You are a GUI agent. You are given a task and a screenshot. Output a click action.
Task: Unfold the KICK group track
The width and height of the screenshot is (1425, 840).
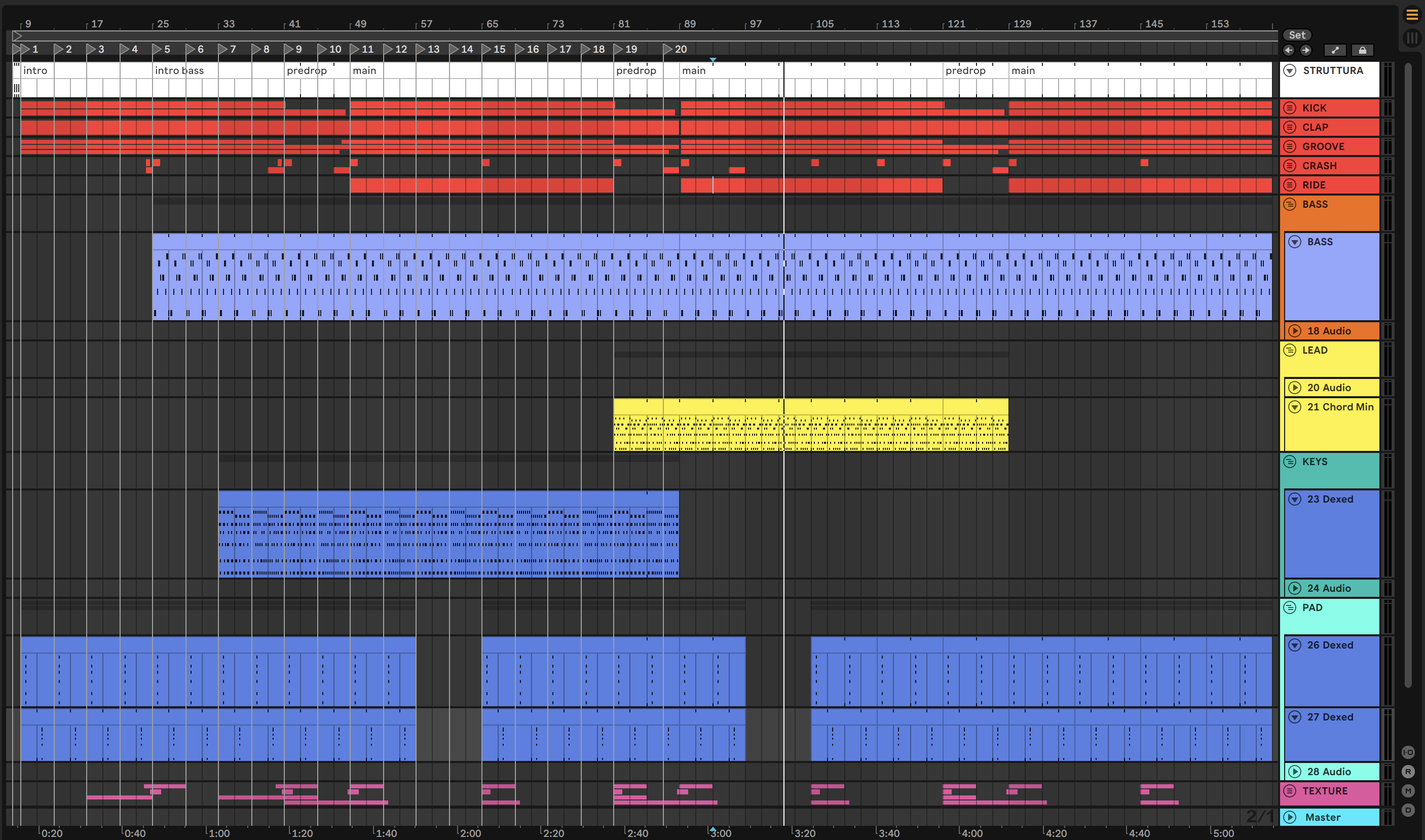click(x=1290, y=108)
